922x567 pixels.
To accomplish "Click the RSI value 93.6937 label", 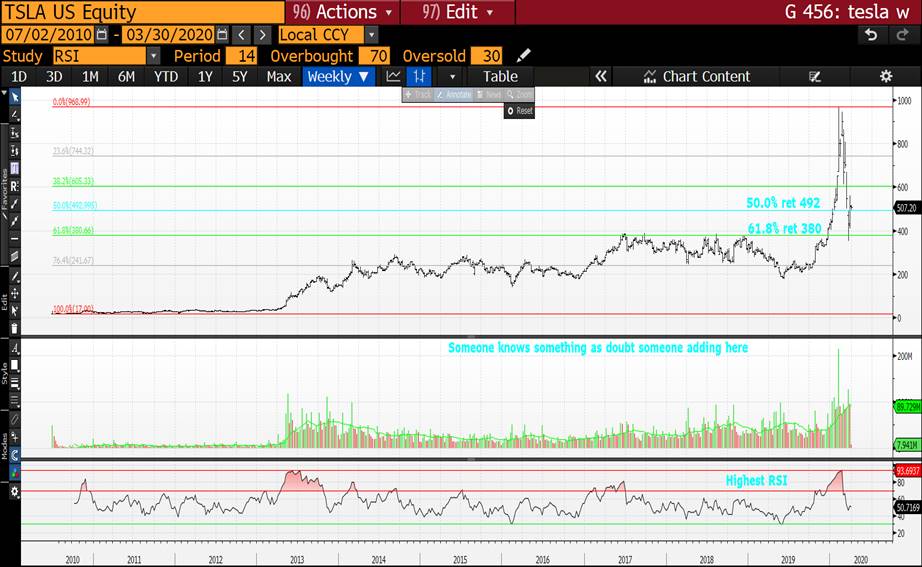I will point(907,471).
